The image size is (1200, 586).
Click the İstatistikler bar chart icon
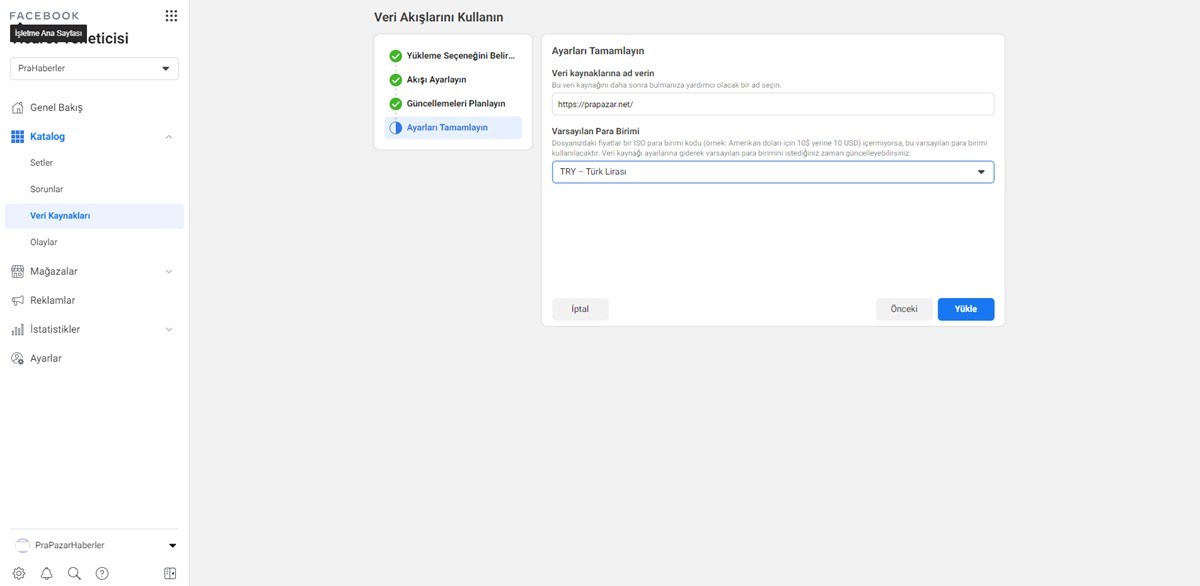click(18, 330)
